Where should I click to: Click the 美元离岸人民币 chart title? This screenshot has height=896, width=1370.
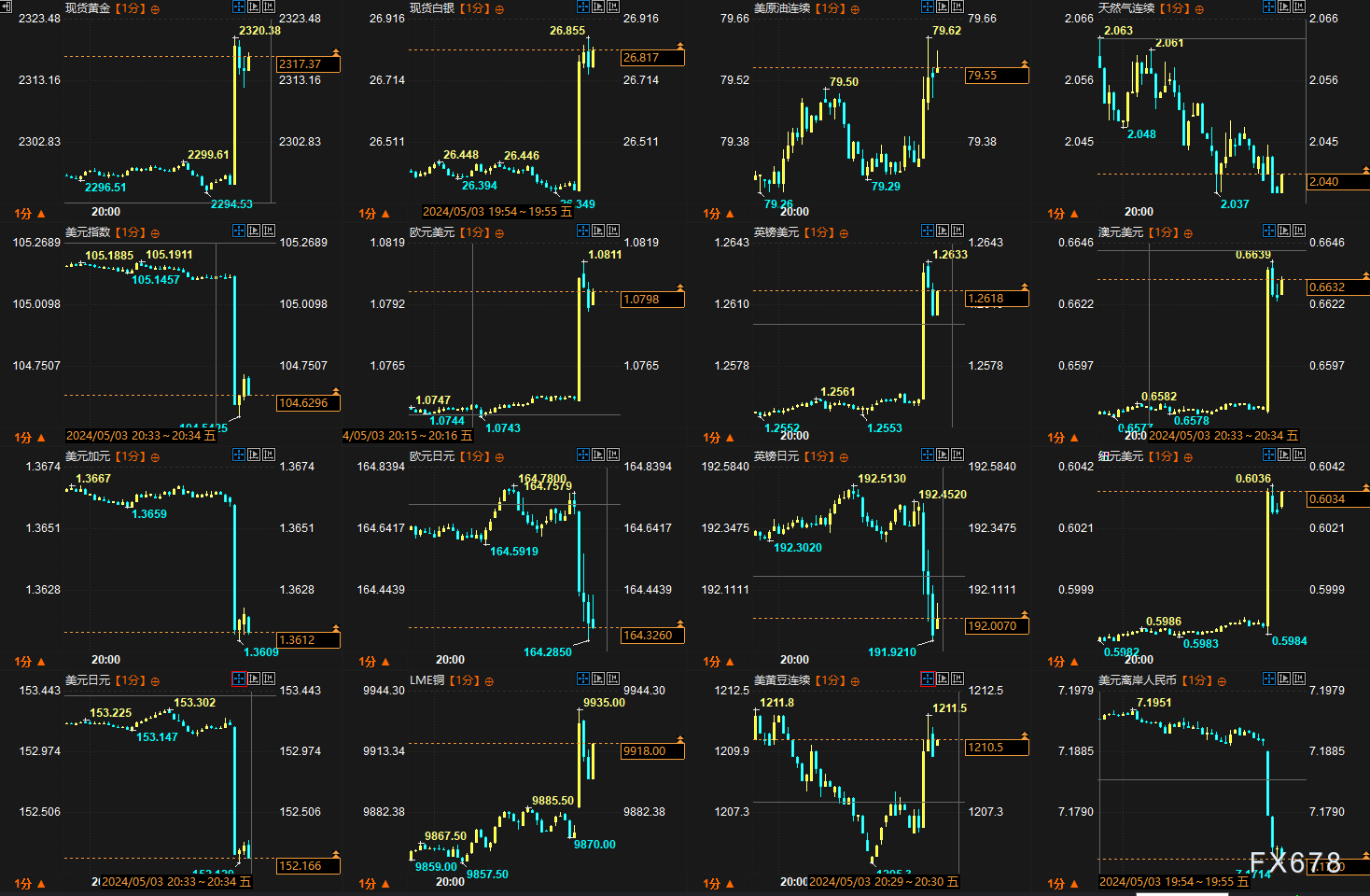pyautogui.click(x=1138, y=680)
